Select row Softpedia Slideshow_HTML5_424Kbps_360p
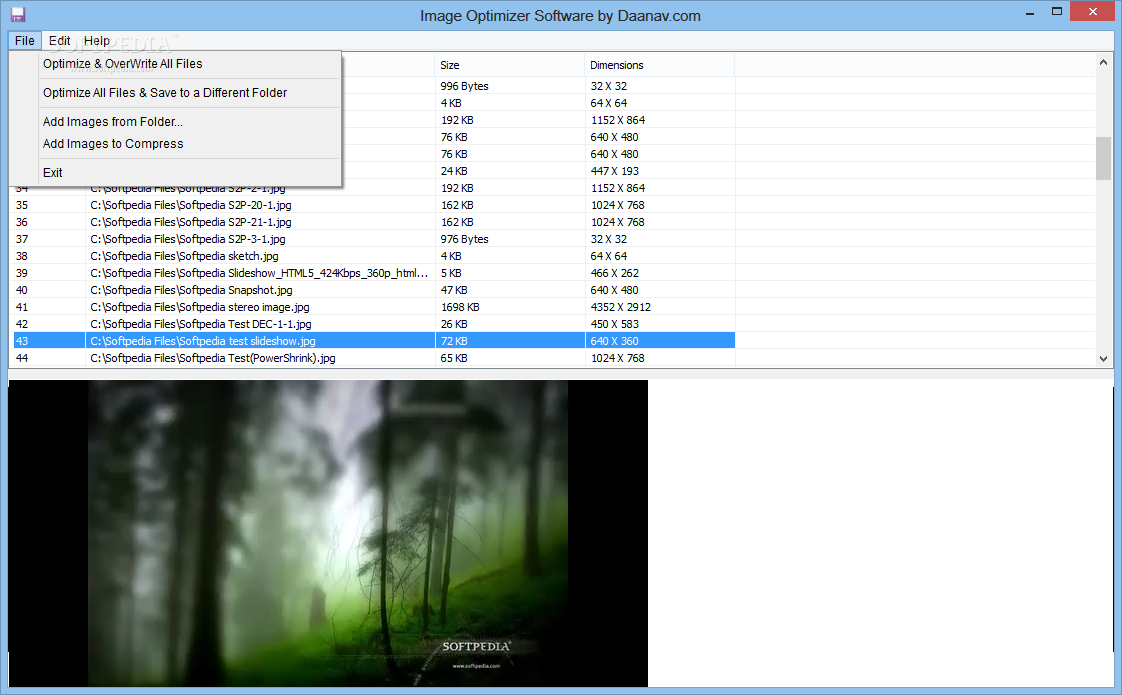This screenshot has width=1122, height=695. click(374, 273)
